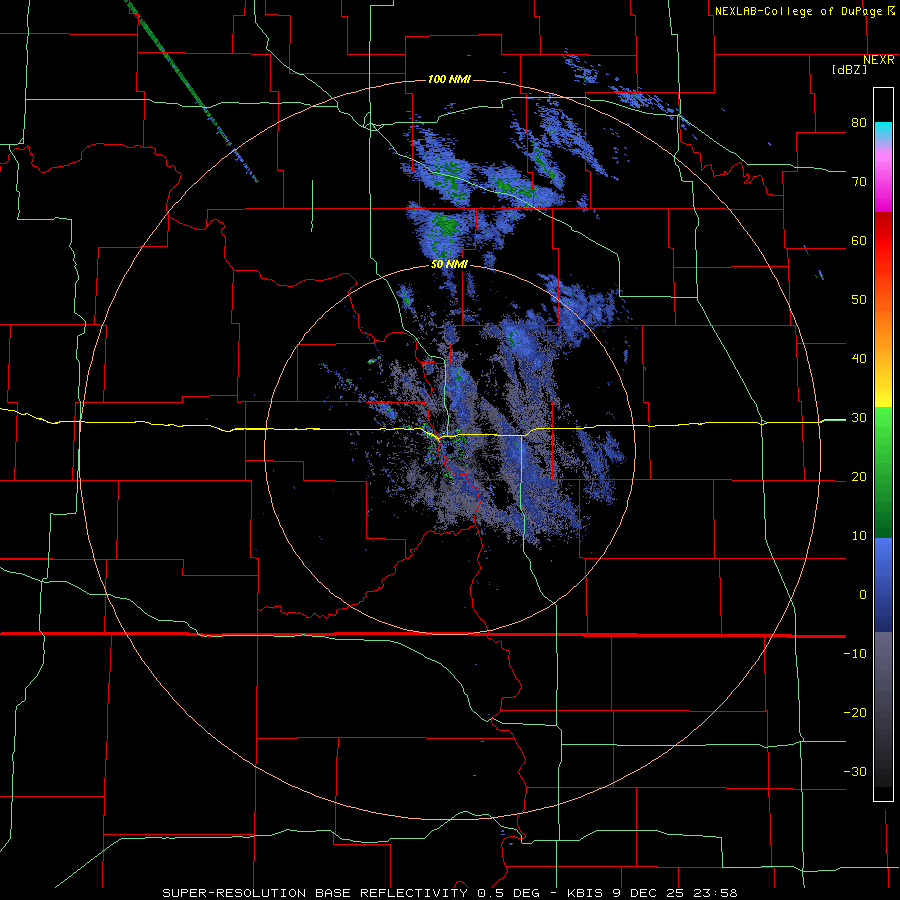This screenshot has height=900, width=900.
Task: Click the 60 dBZ scale value
Action: pos(859,240)
